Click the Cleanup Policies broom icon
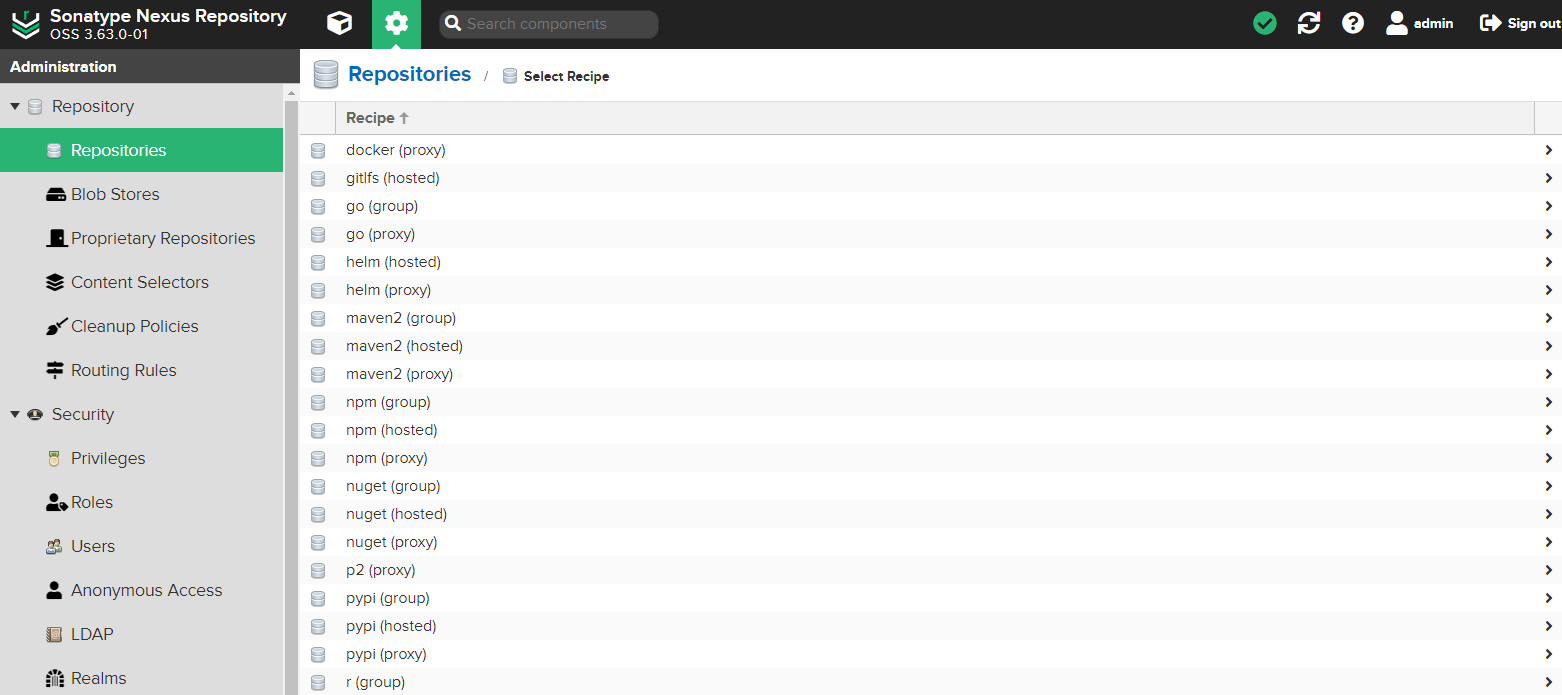 56,326
